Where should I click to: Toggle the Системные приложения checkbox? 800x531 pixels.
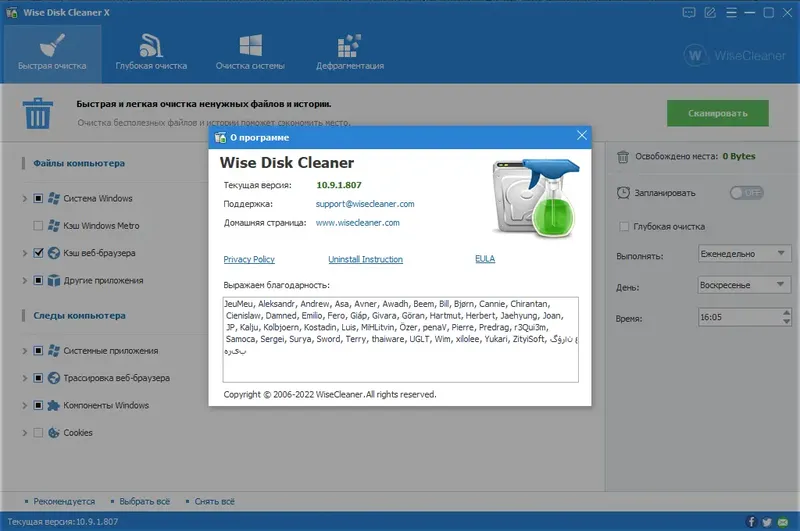(38, 351)
